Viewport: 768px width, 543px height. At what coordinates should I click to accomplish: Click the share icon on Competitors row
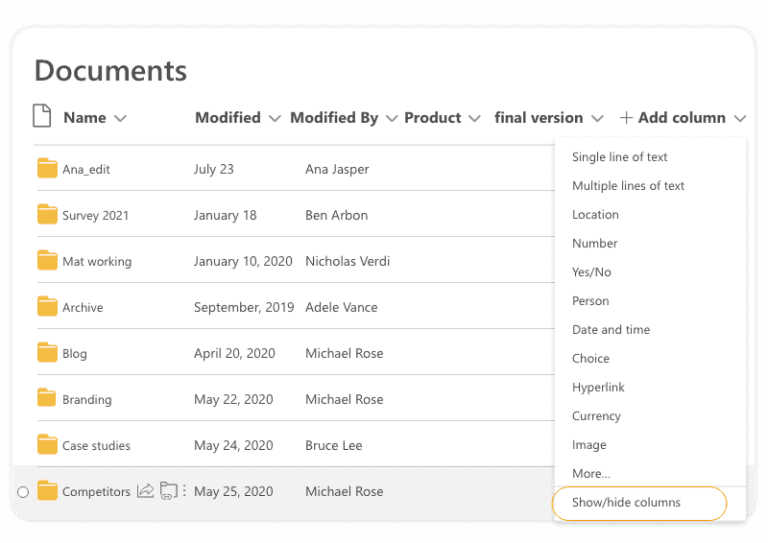(145, 491)
